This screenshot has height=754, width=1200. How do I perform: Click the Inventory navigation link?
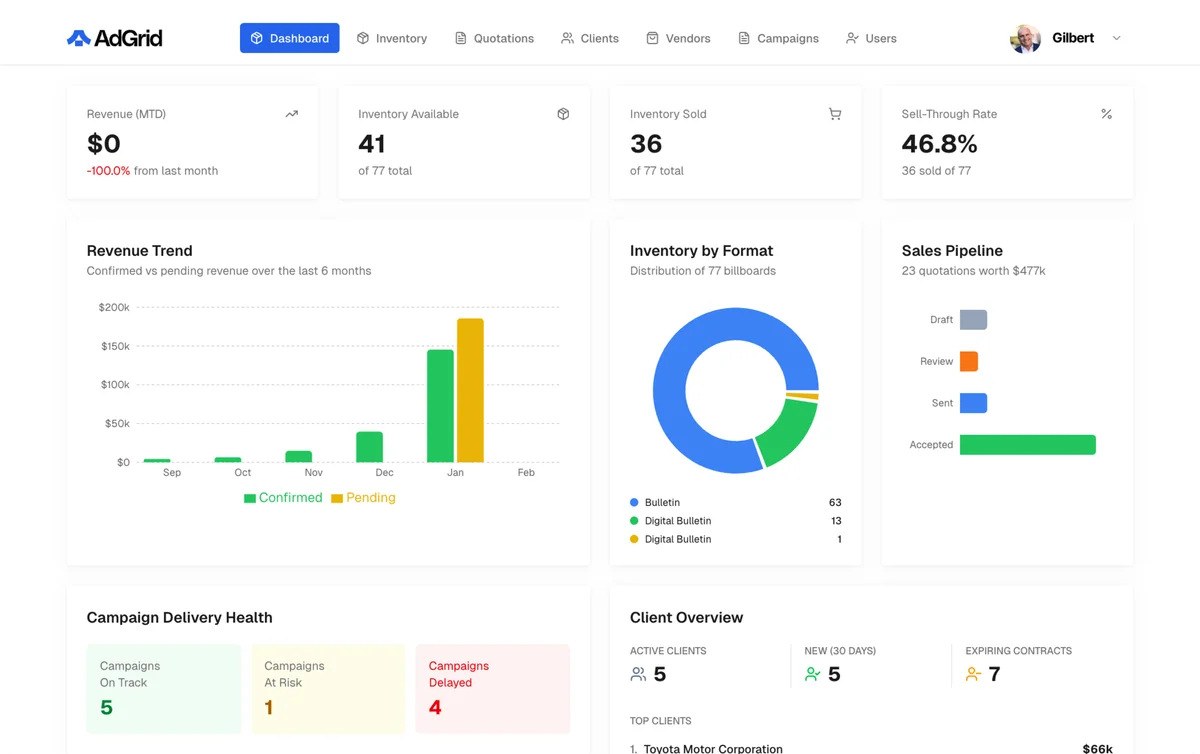coord(392,38)
